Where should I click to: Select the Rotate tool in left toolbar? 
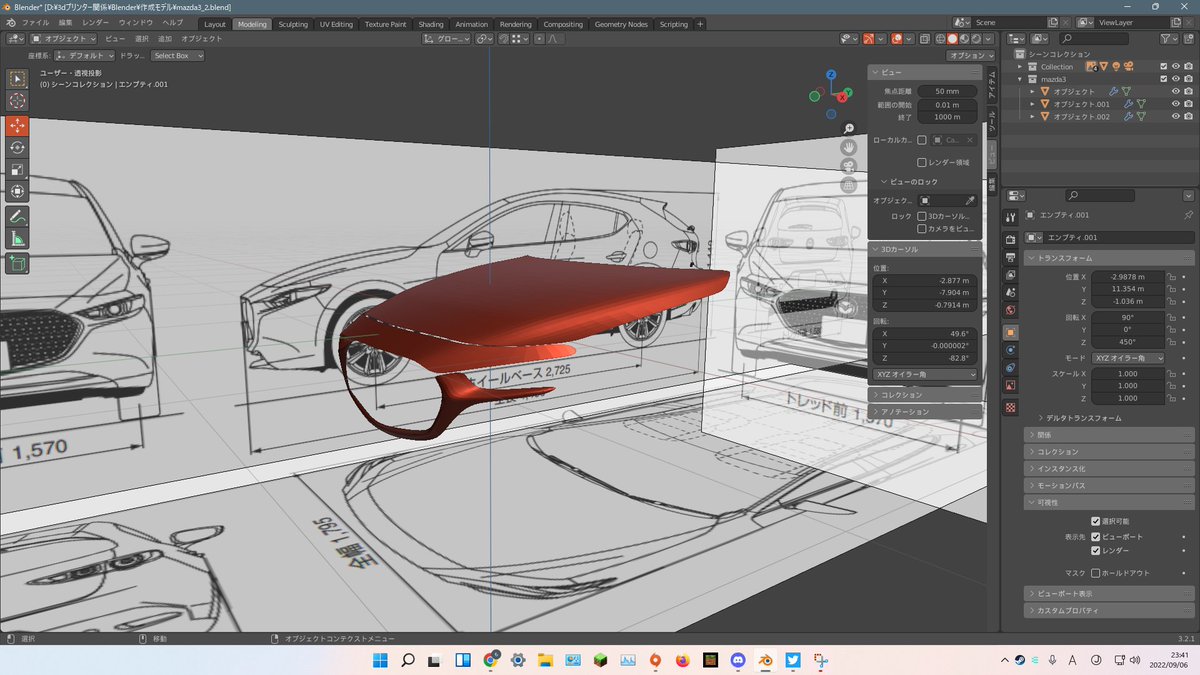coord(17,147)
